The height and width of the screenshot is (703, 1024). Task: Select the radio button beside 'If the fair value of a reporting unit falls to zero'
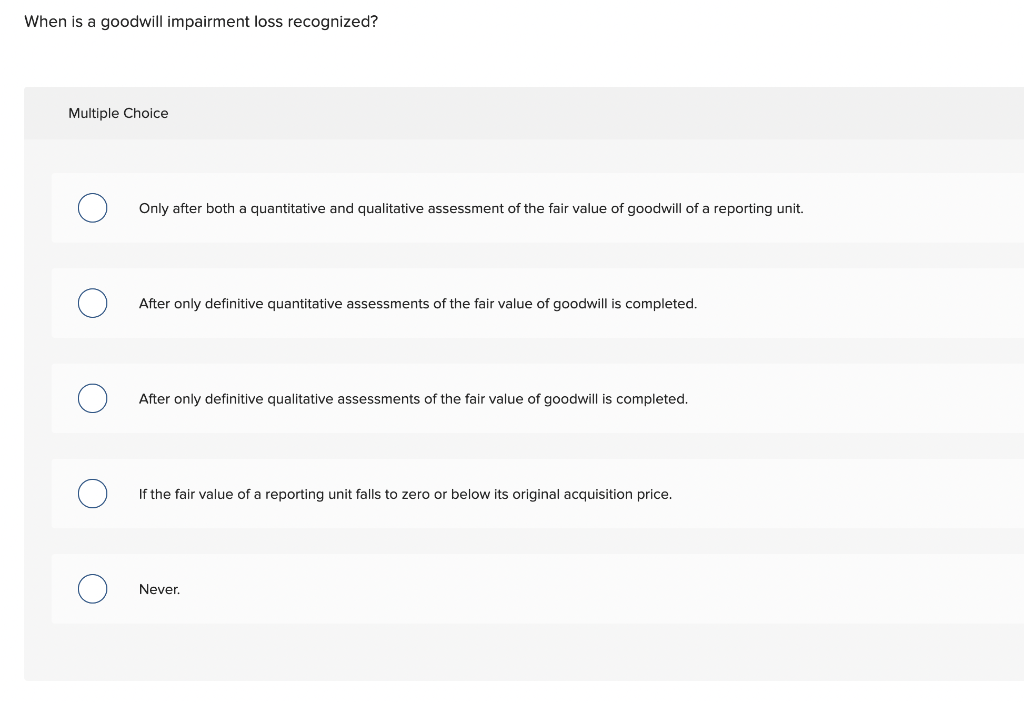point(92,493)
